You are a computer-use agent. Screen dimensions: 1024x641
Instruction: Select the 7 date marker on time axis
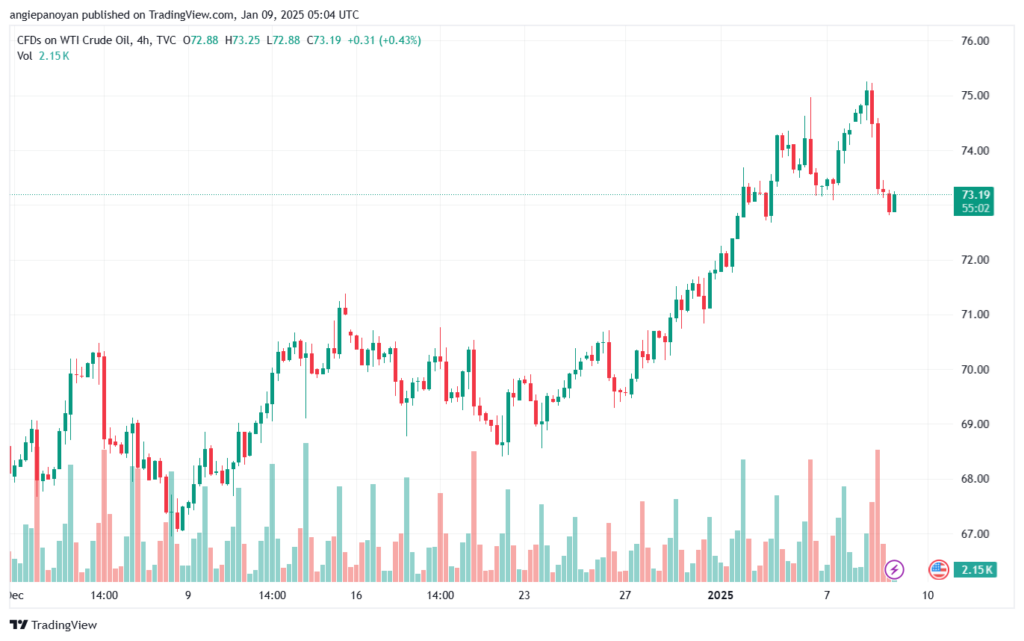pos(827,595)
